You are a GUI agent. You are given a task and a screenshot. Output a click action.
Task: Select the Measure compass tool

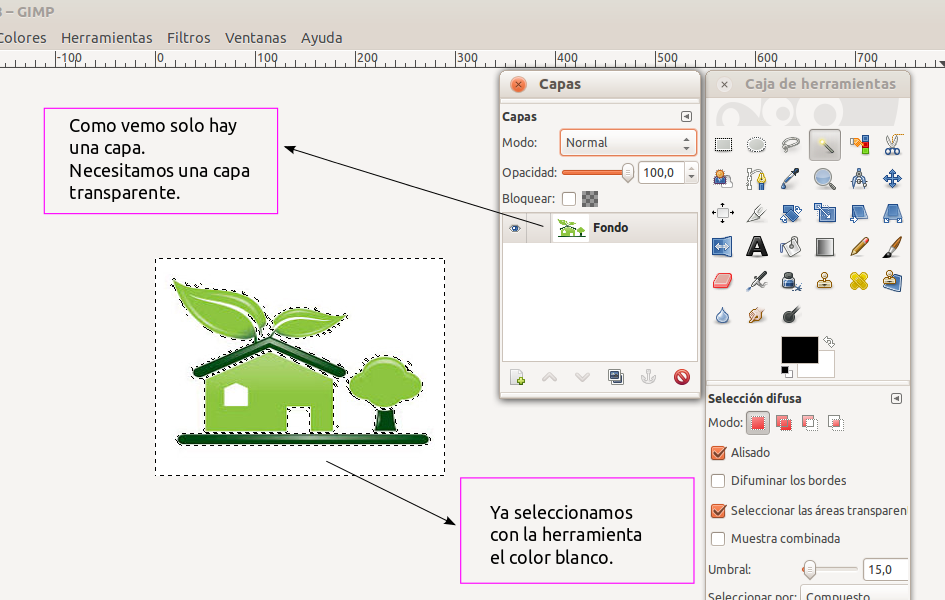pos(859,179)
